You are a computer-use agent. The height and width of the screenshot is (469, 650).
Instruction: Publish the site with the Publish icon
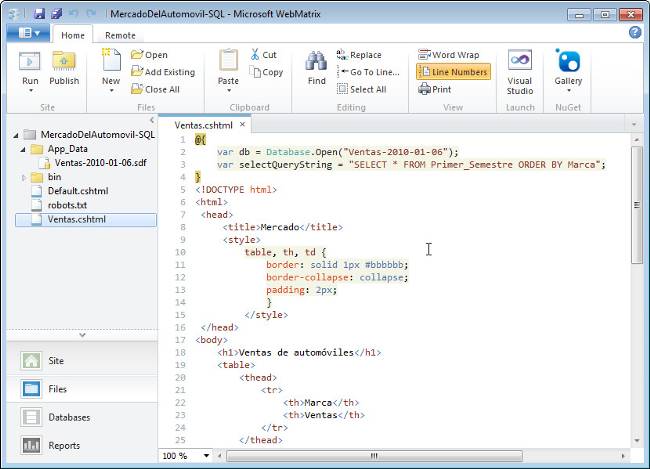[64, 62]
